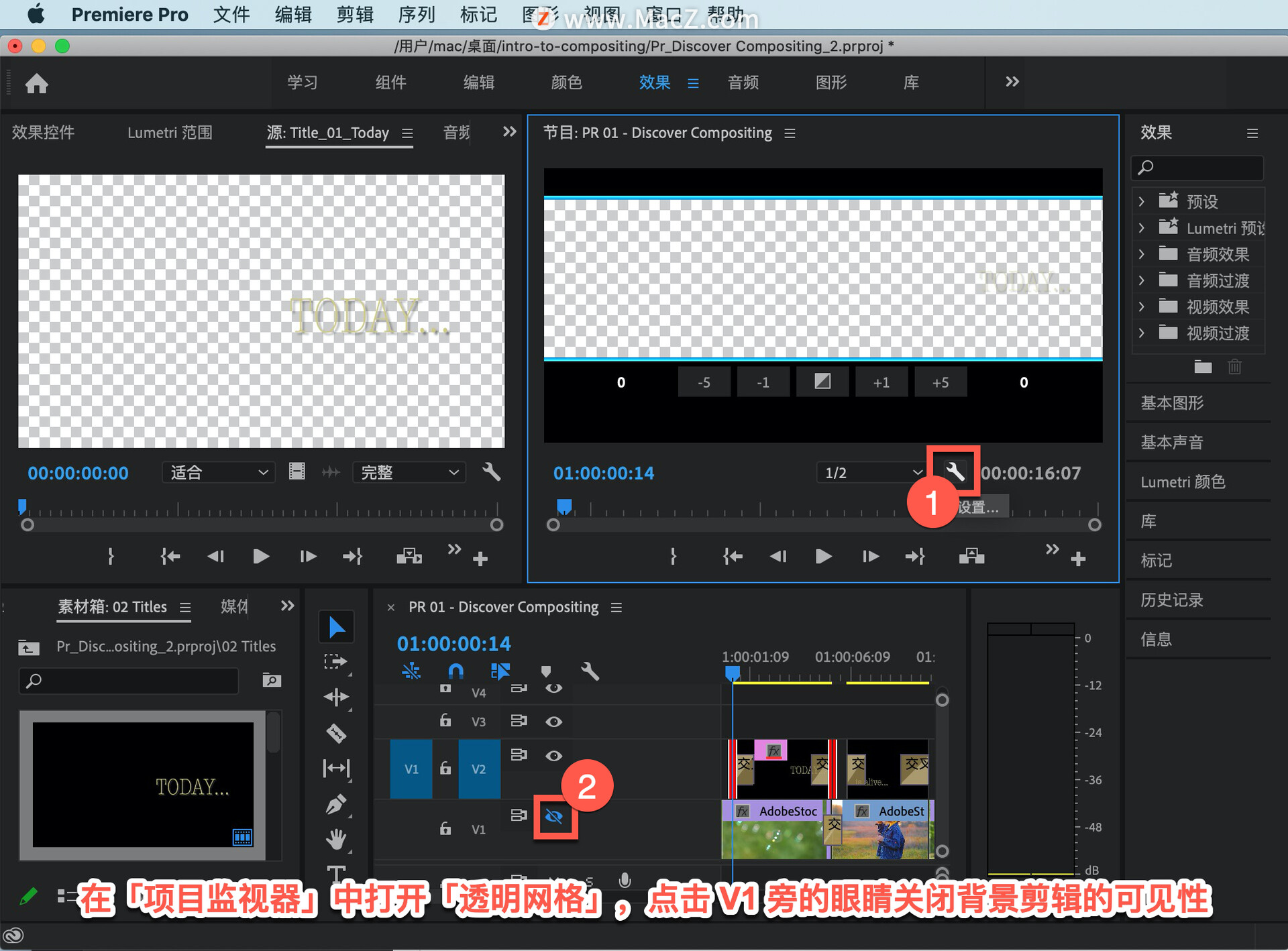Viewport: 1288px width, 951px height.
Task: Select the TODAY title thumbnail in bin
Action: [x=143, y=785]
